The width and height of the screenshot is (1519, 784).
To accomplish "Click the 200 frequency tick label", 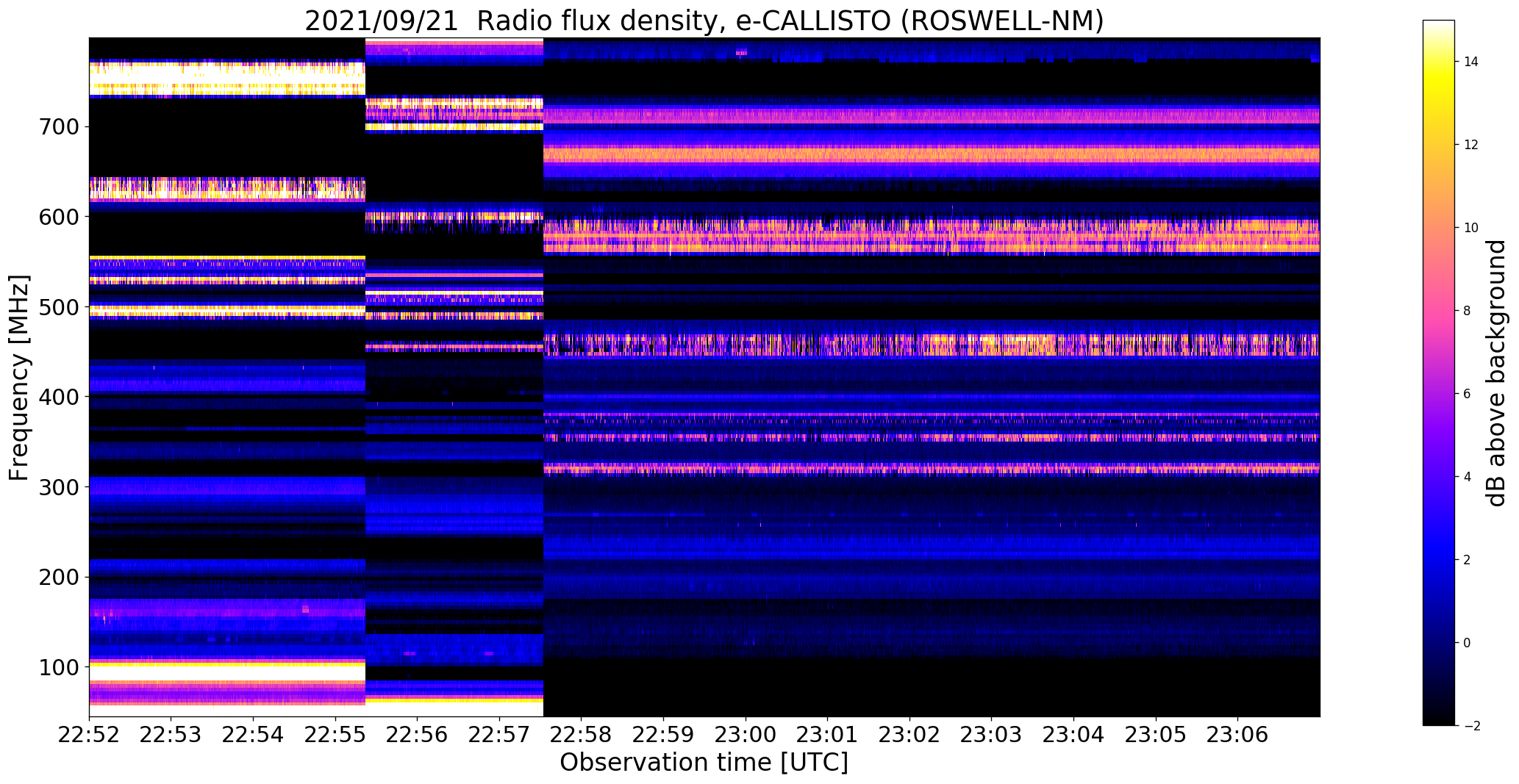I will 58,577.
